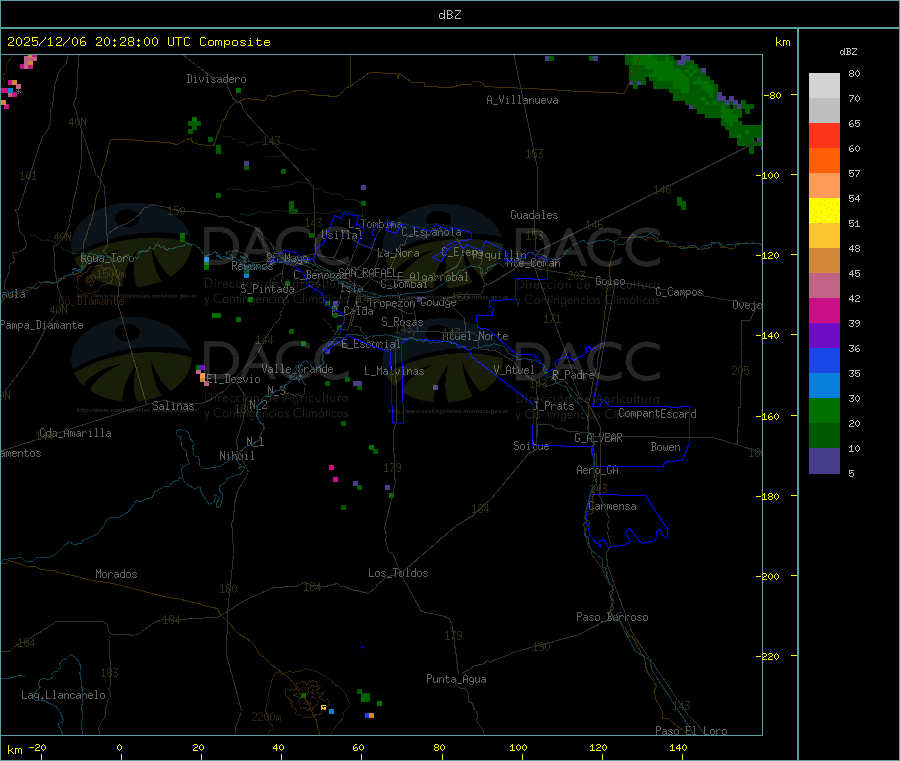Click the Punta_Agua map label
This screenshot has height=761, width=900.
(x=456, y=679)
